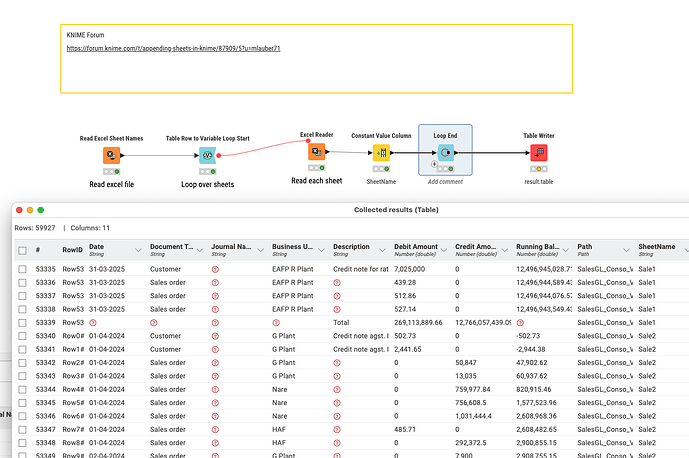Click missing Journal Name icon in row 53348

(215, 443)
